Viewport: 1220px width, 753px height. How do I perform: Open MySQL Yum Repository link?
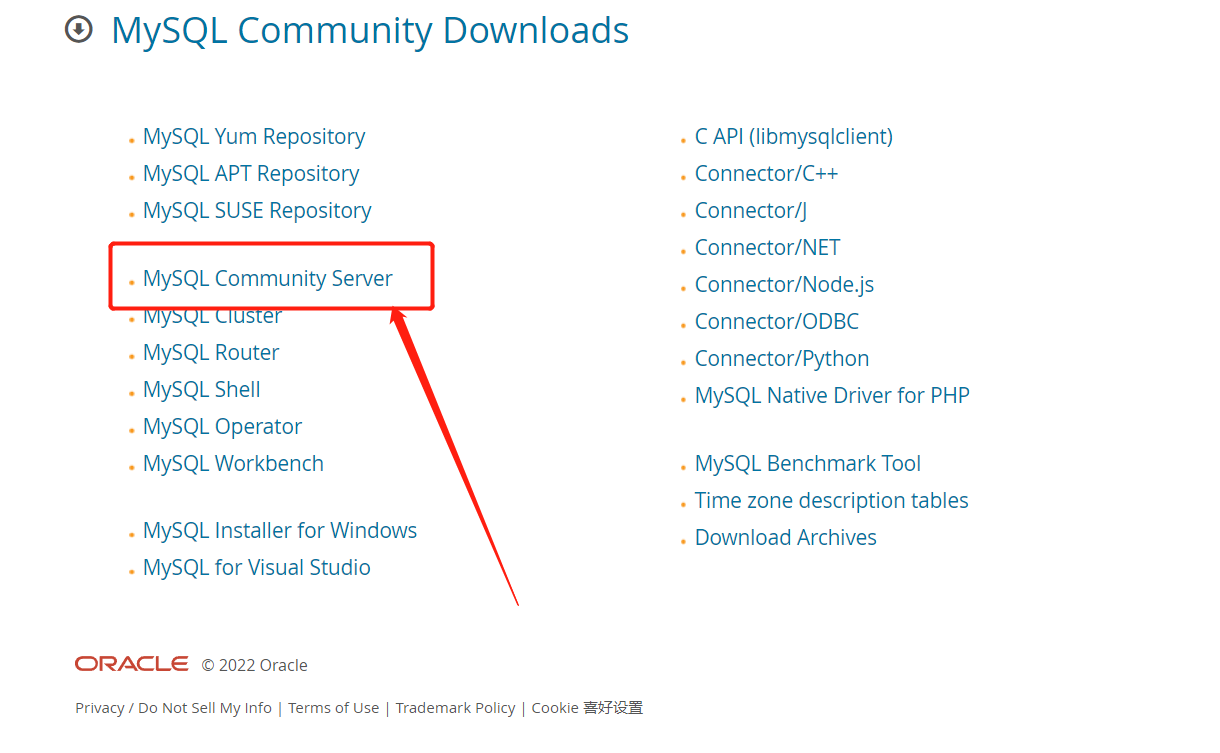click(254, 136)
